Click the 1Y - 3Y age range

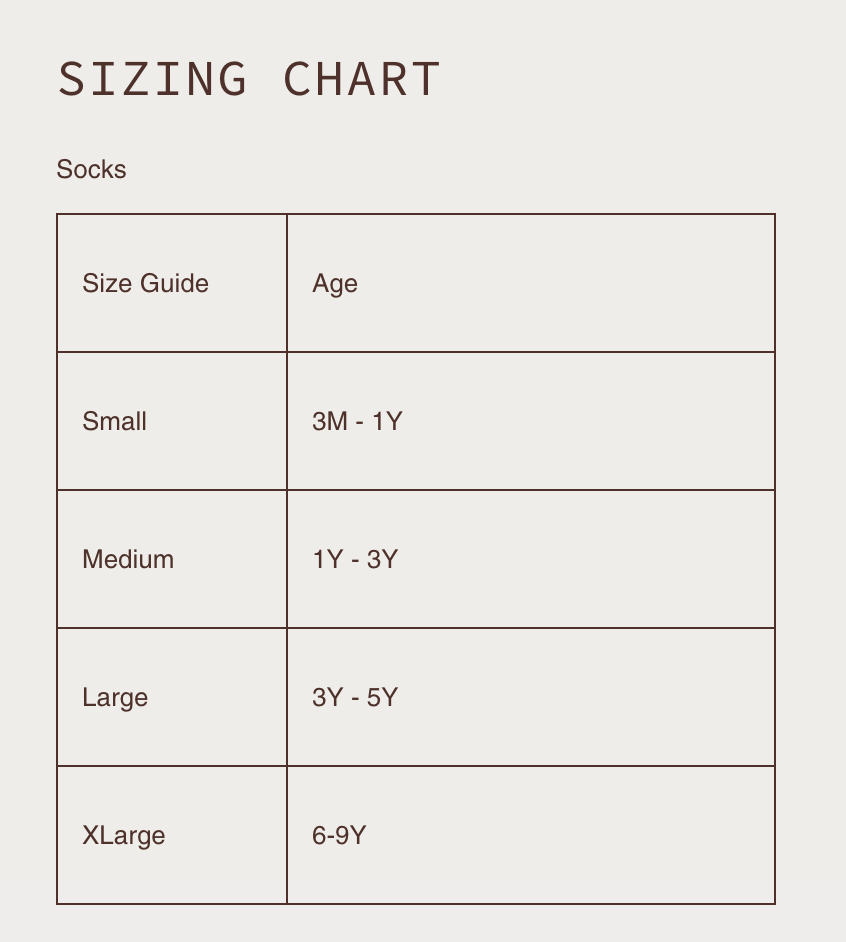coord(355,560)
